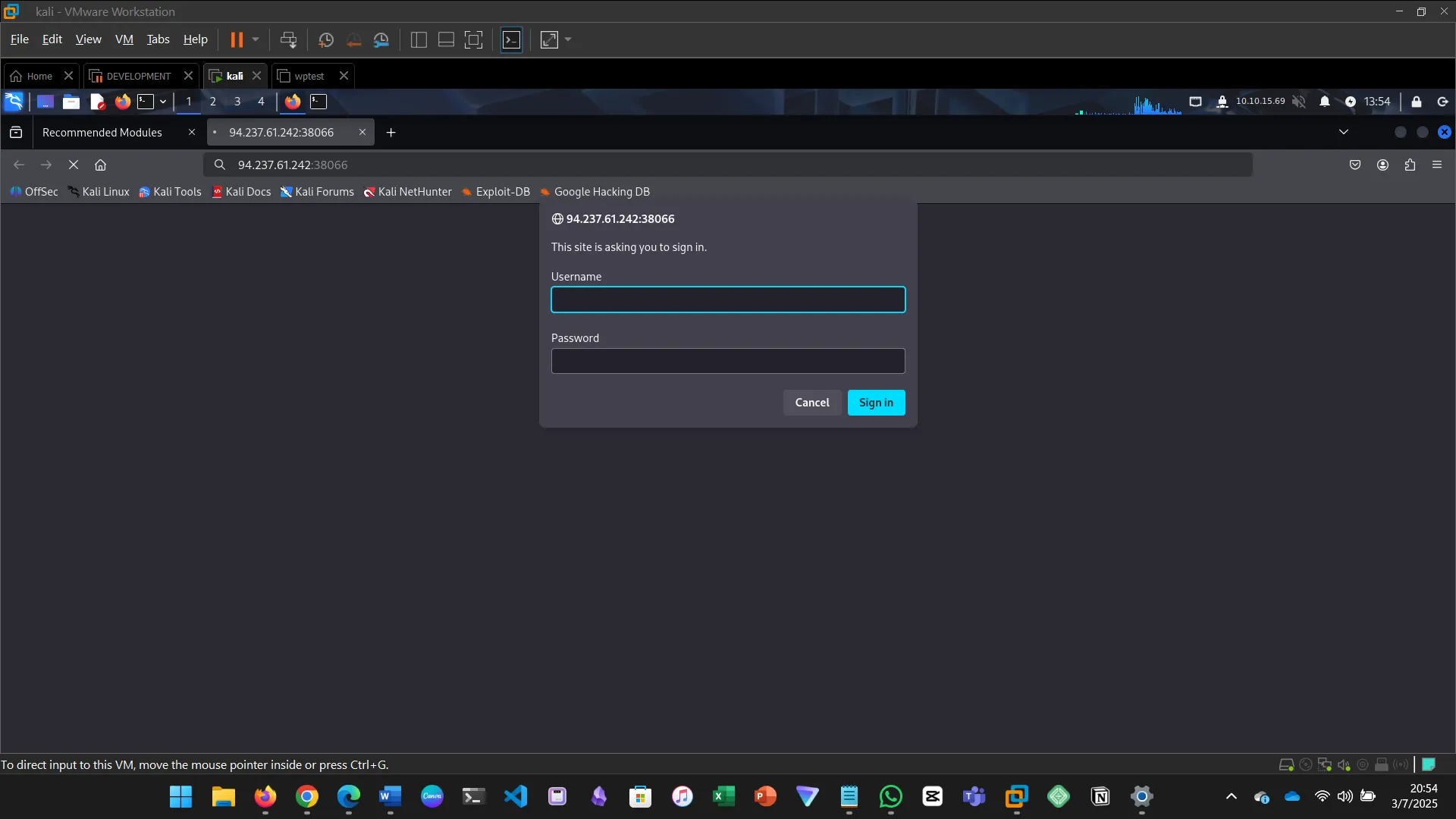Open the Firefox list all tabs chevron
Image resolution: width=1456 pixels, height=819 pixels.
pos(1344,132)
